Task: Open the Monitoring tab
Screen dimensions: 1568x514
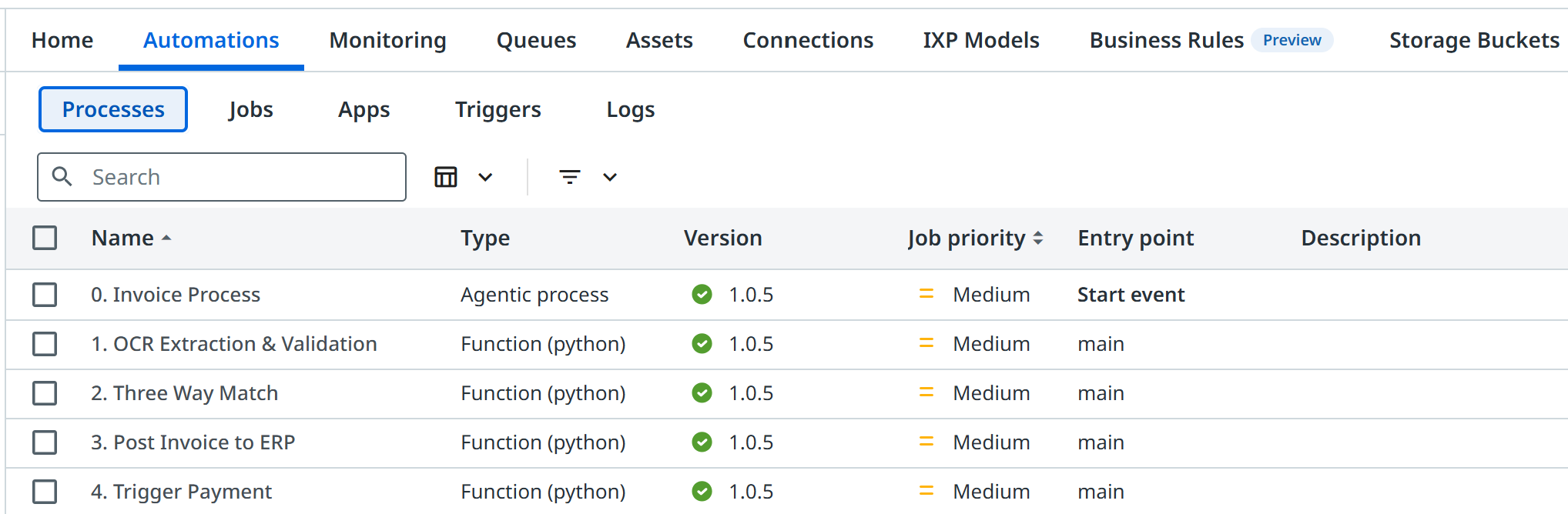Action: point(388,40)
